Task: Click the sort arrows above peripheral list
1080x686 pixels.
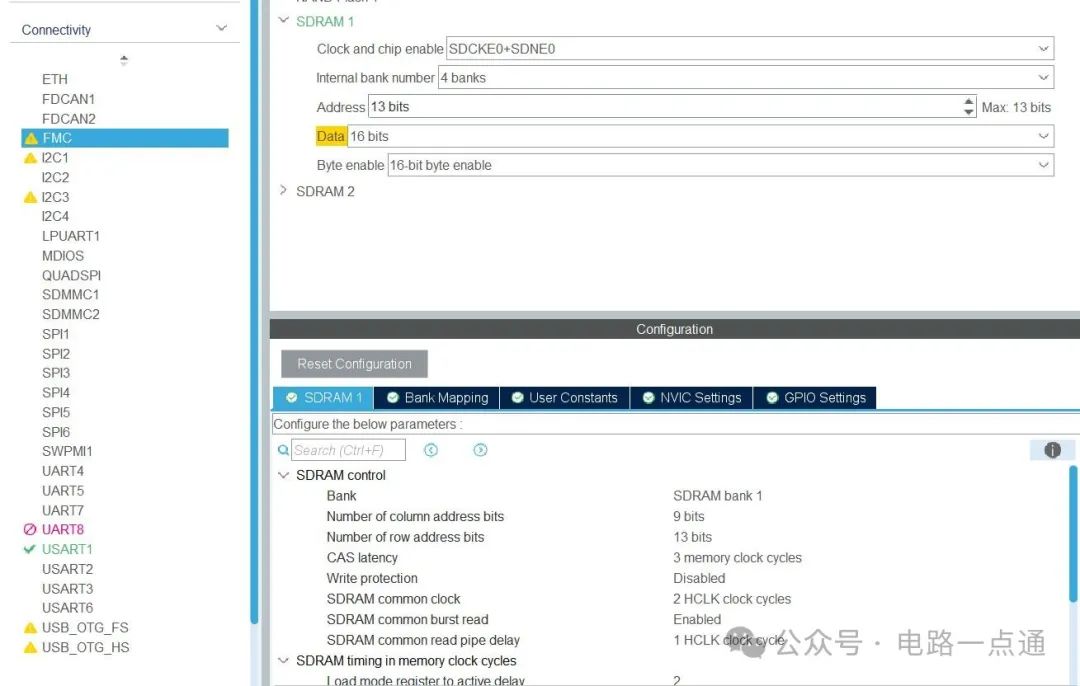Action: (124, 60)
